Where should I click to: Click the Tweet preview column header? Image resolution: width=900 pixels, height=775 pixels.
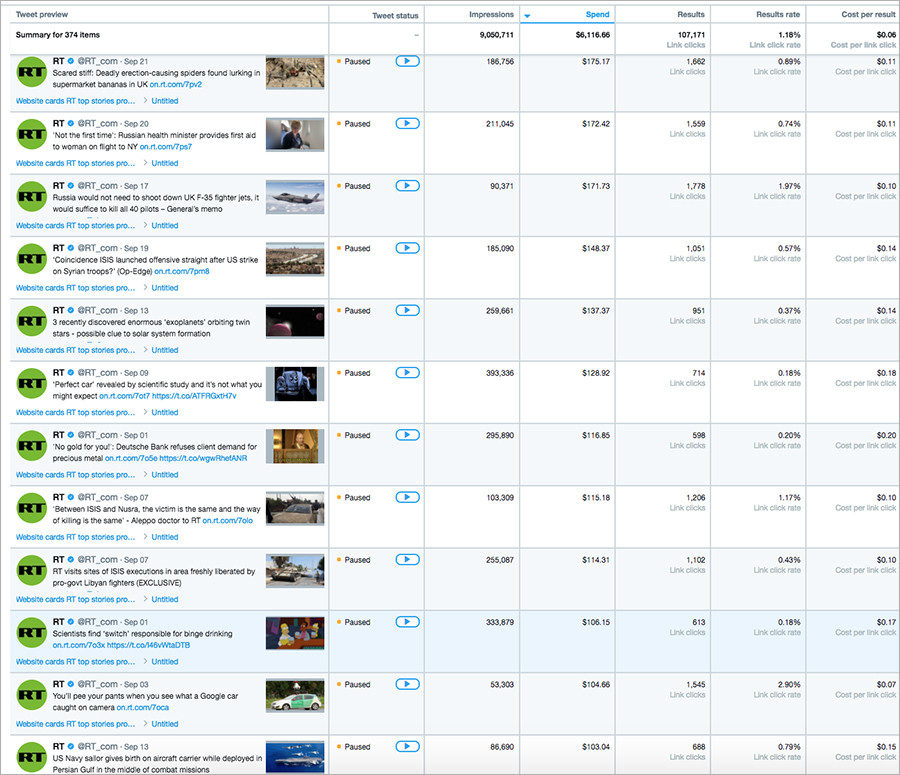click(x=42, y=14)
